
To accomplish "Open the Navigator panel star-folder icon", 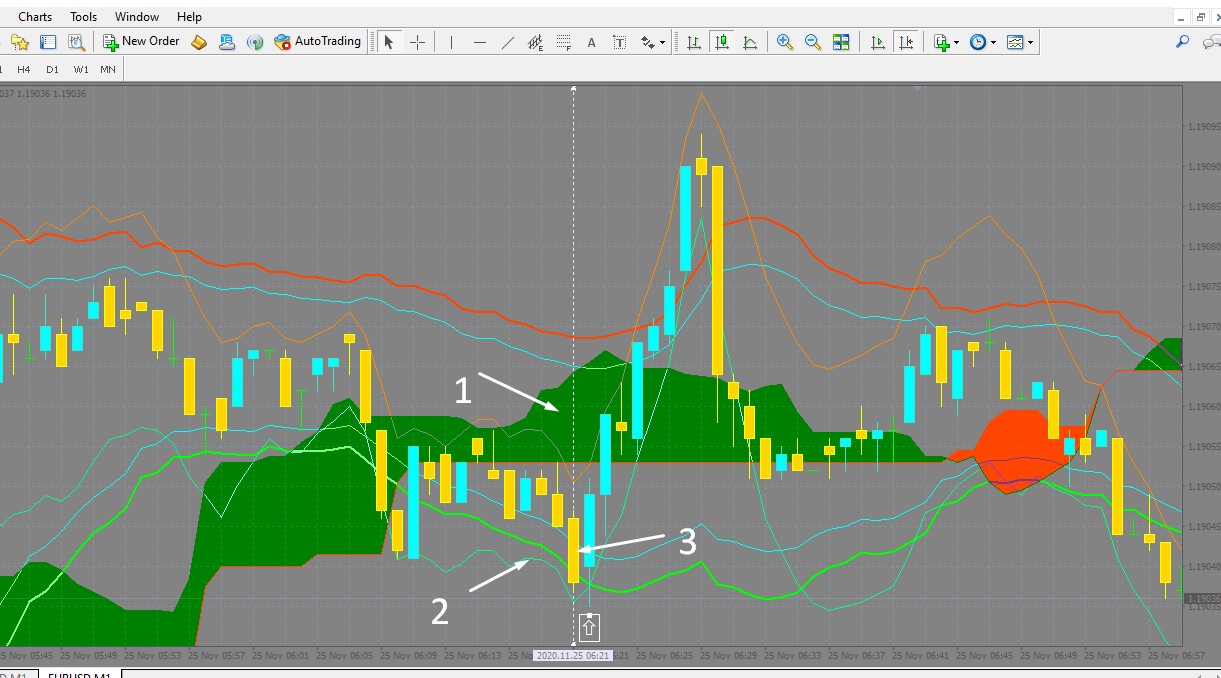I will pyautogui.click(x=20, y=42).
